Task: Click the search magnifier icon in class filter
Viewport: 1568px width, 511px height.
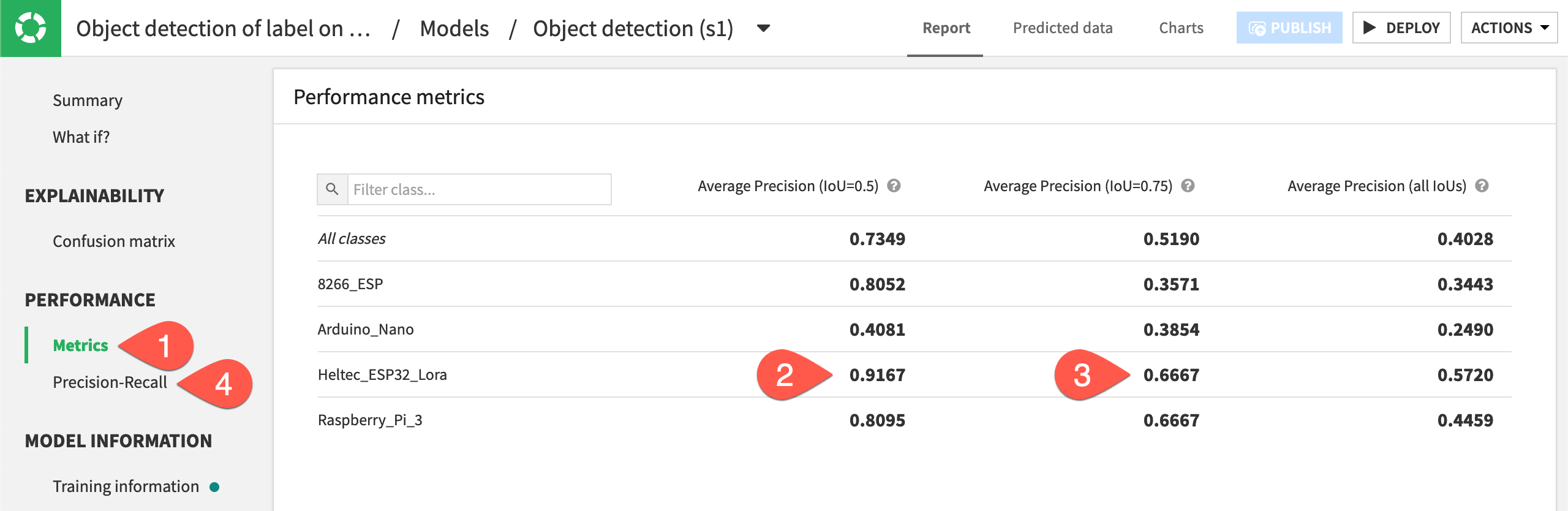Action: (332, 189)
